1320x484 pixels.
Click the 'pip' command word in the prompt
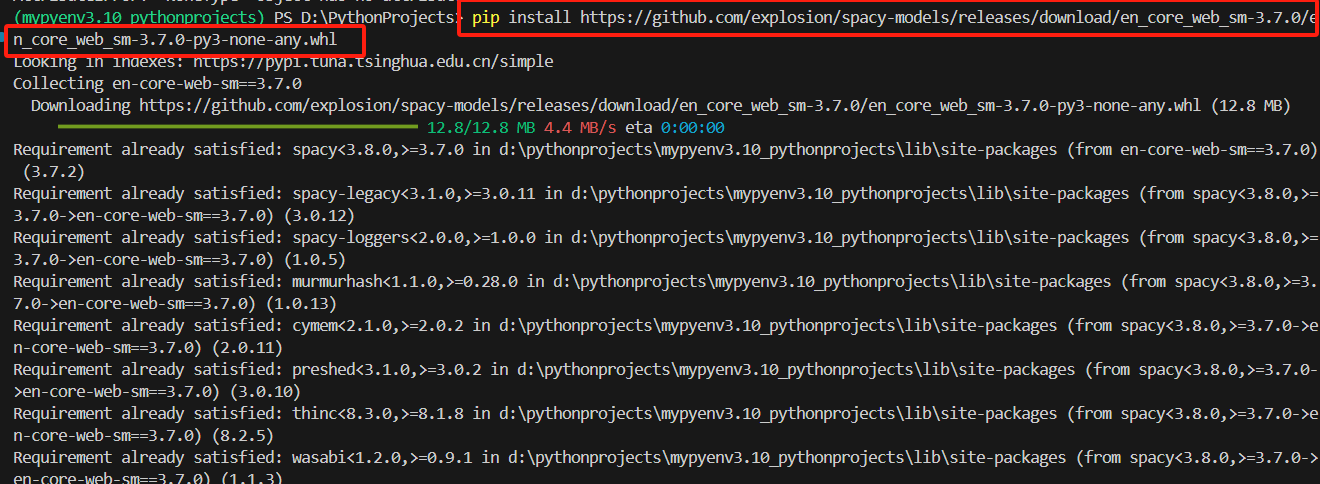tap(485, 19)
